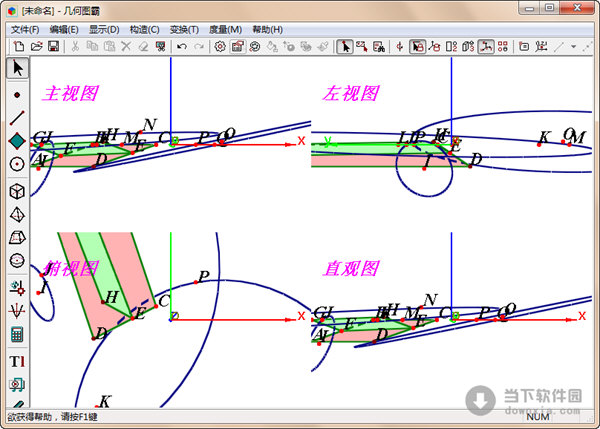Select the frustum prism tool
The image size is (600, 429).
click(17, 238)
